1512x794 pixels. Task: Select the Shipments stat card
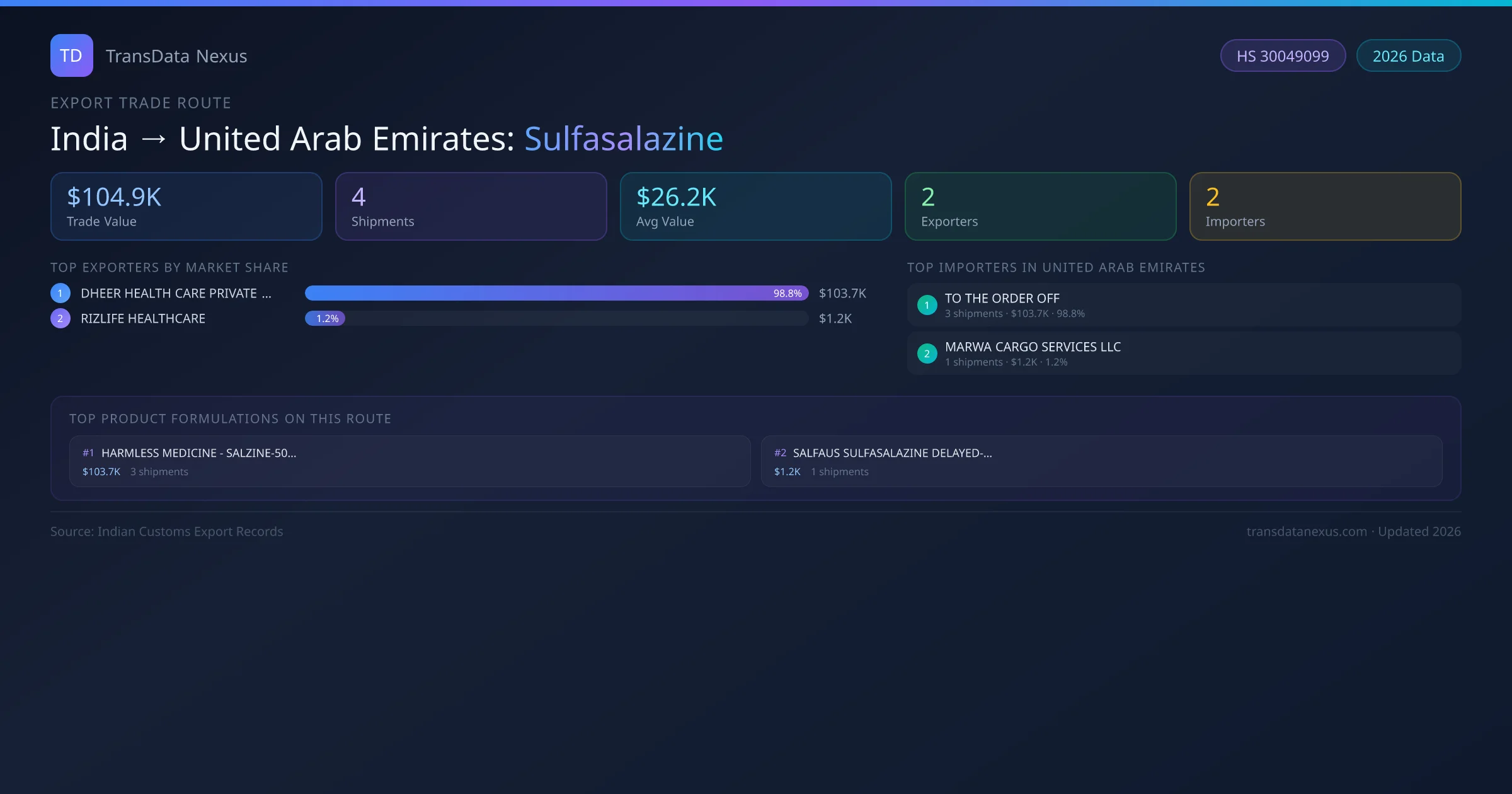pyautogui.click(x=471, y=207)
